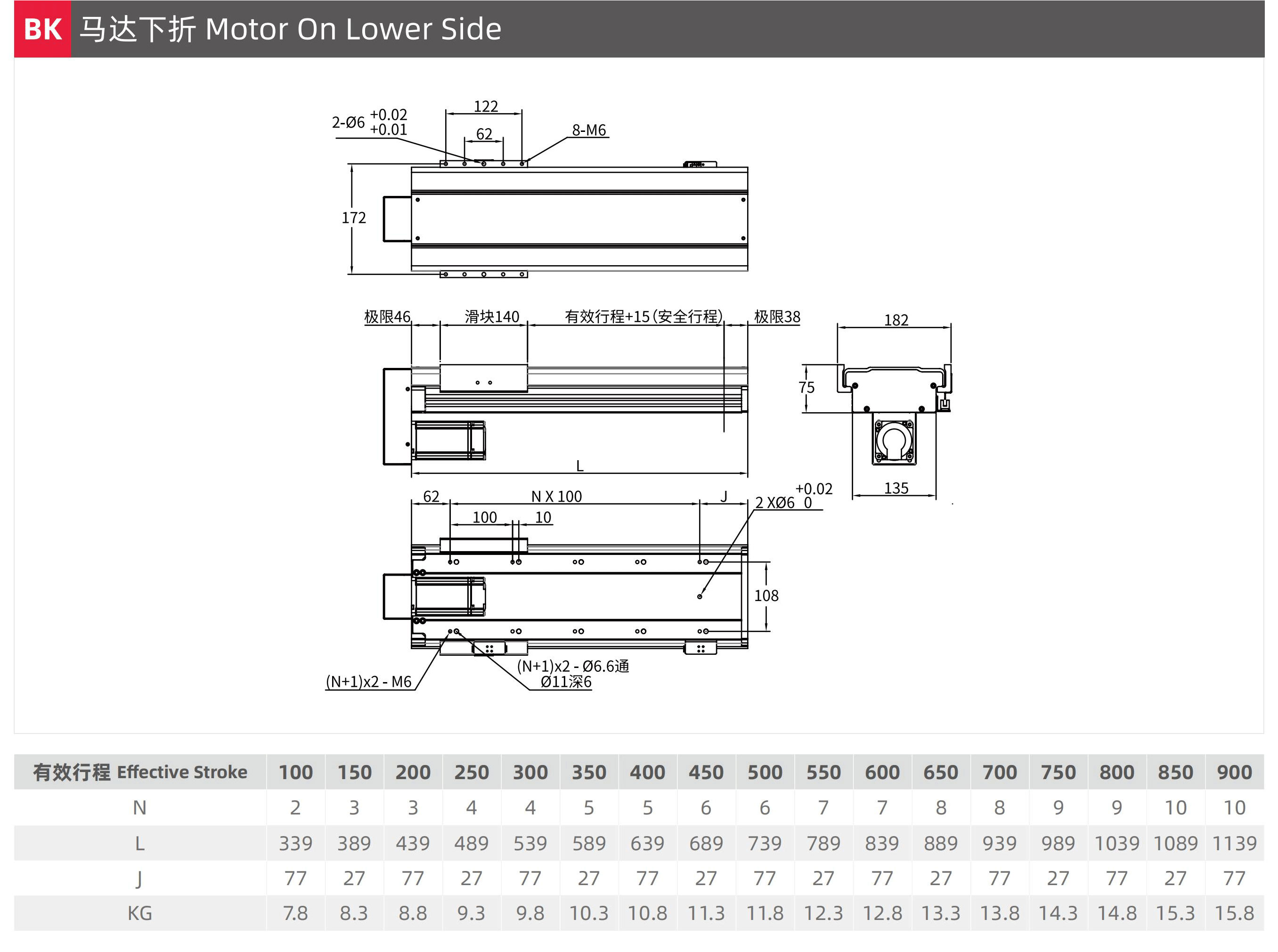Click the weight value 10.3
1278x952 pixels.
(589, 913)
